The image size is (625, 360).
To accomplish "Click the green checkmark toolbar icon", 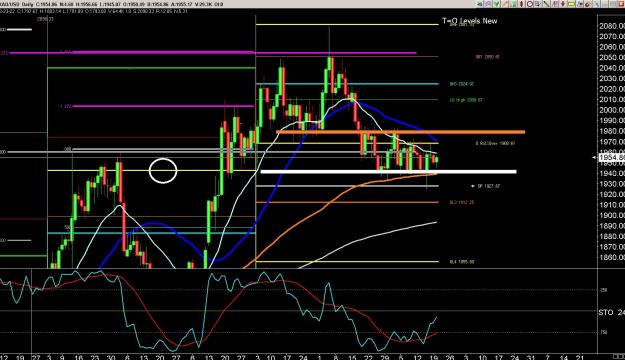I will tap(497, 4).
